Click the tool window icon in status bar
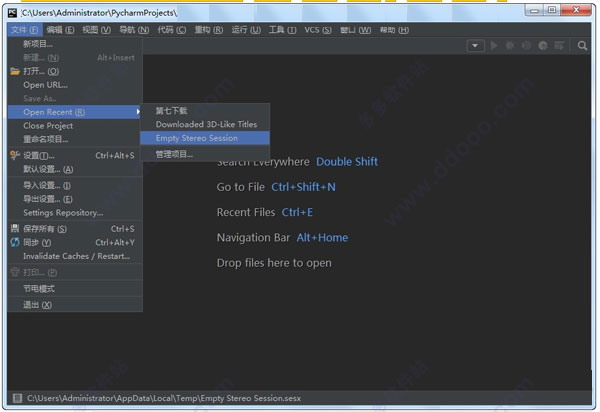600x412 pixels. tap(17, 398)
